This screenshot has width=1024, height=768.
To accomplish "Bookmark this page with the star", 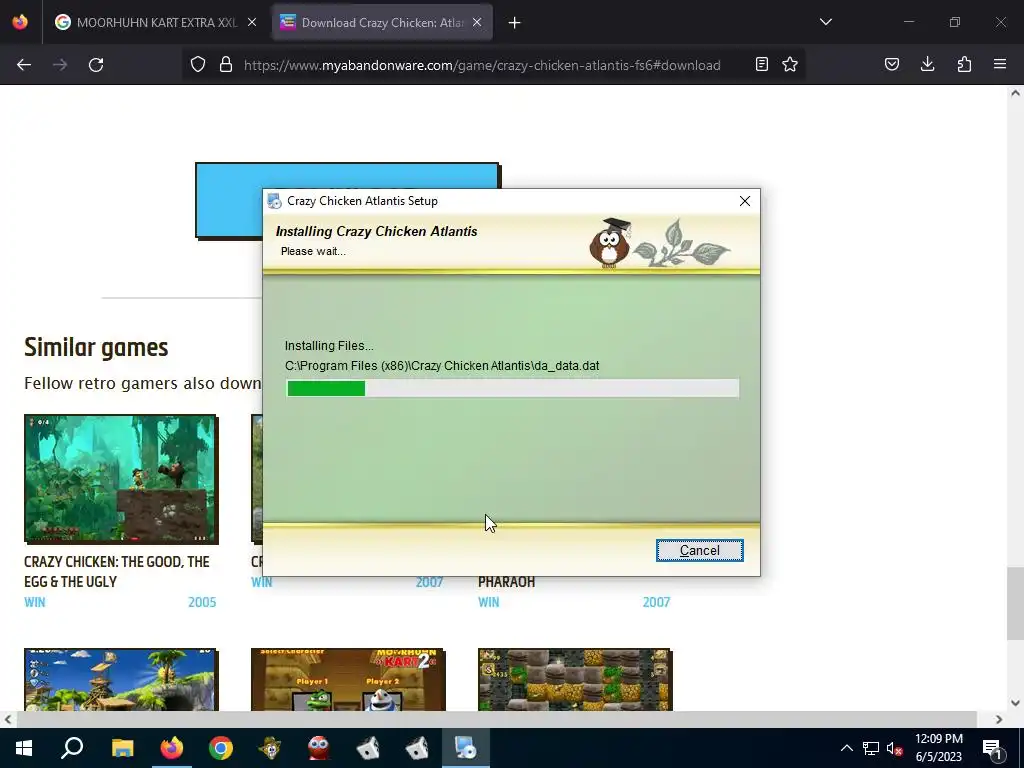I will coord(790,64).
